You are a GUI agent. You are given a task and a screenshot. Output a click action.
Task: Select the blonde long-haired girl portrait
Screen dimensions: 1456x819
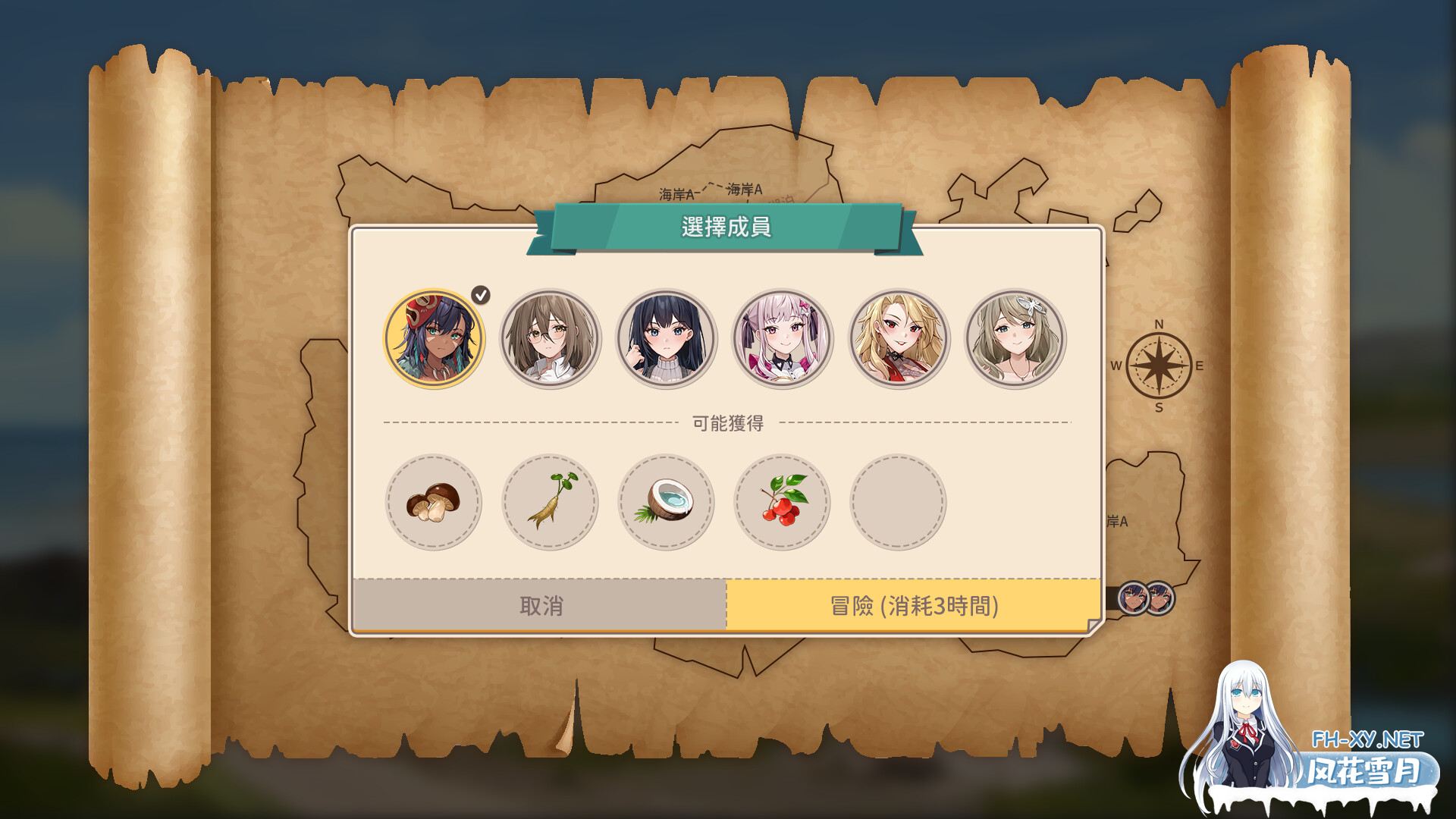pyautogui.click(x=899, y=338)
